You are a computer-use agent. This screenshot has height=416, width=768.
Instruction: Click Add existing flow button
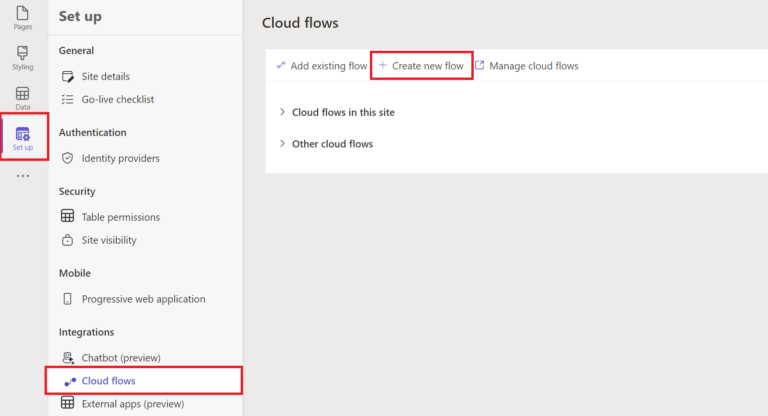[x=321, y=66]
